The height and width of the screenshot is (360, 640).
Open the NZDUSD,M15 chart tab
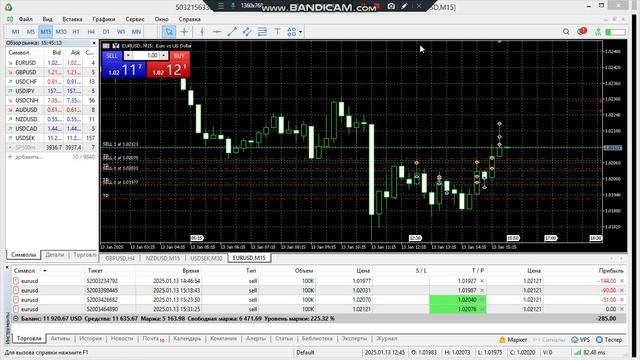click(162, 258)
